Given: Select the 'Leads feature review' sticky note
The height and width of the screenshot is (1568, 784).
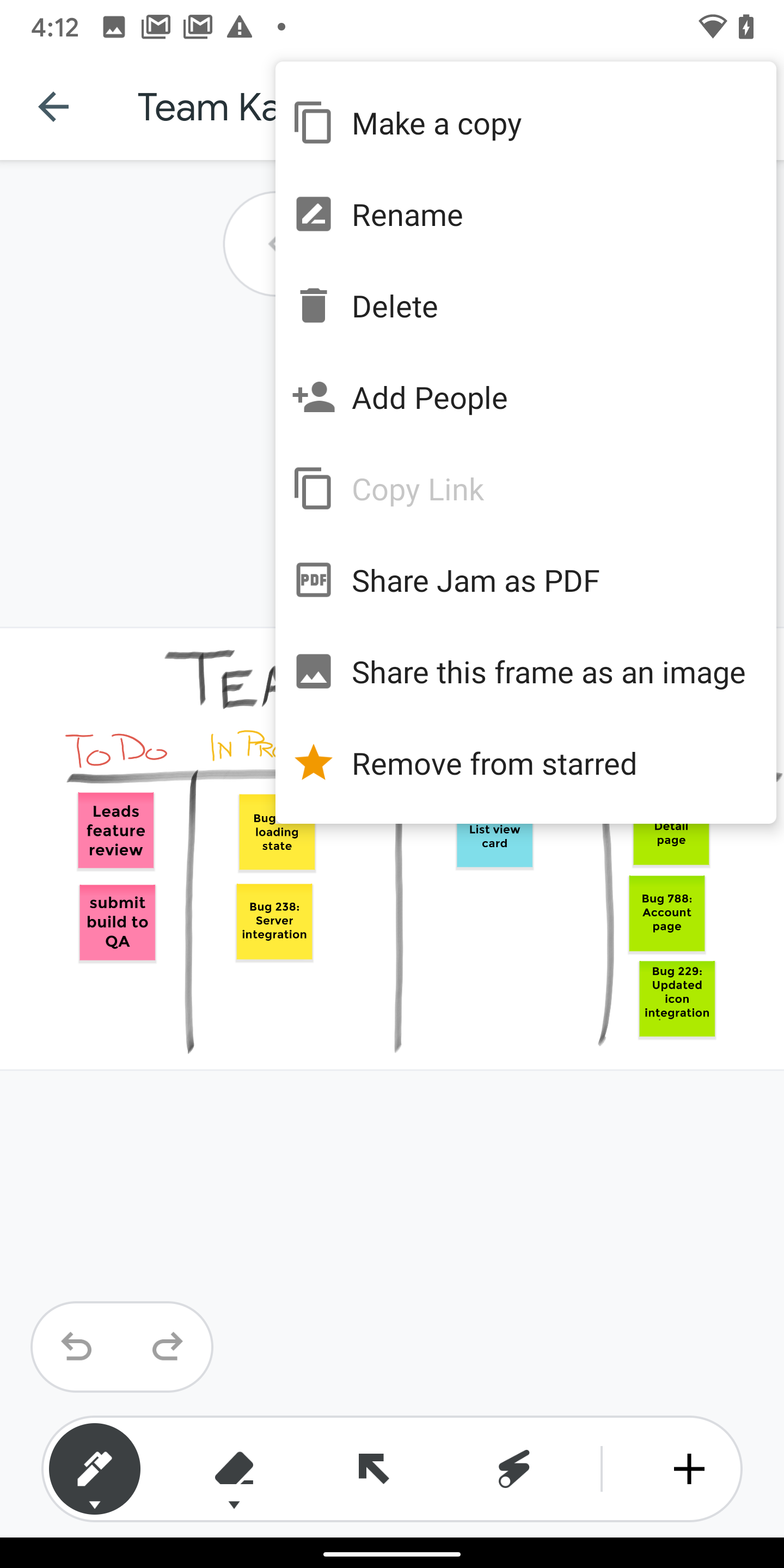Looking at the screenshot, I should point(115,830).
